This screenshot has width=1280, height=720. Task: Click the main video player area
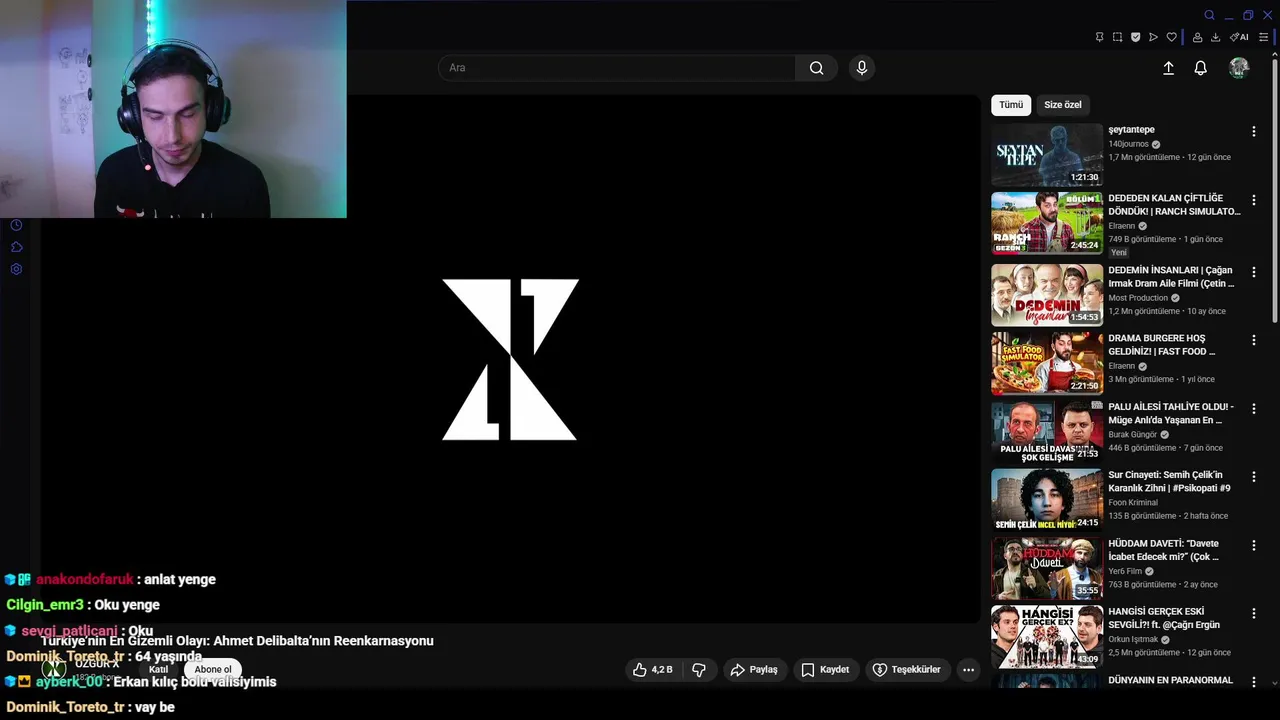pyautogui.click(x=510, y=358)
